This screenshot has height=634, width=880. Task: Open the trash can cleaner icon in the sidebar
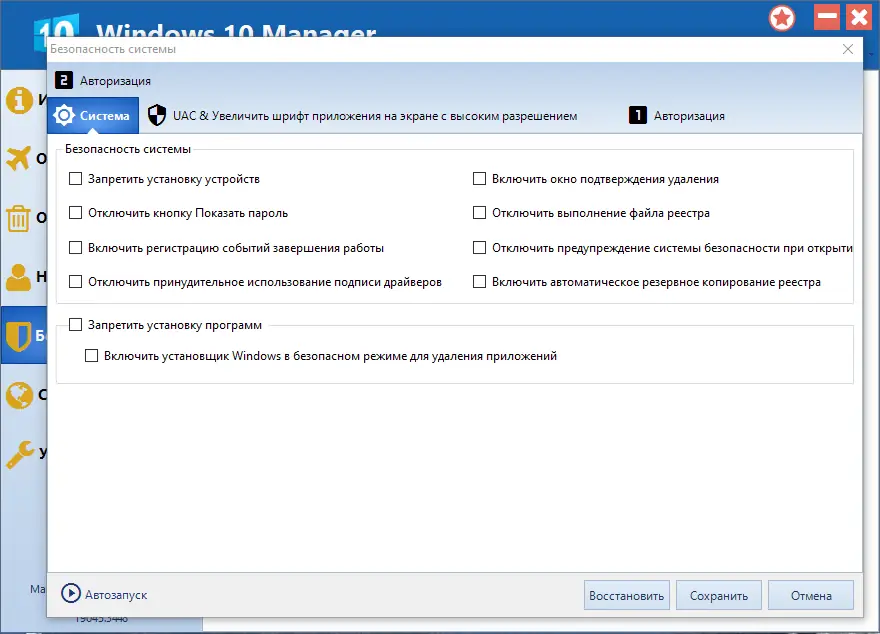[18, 218]
